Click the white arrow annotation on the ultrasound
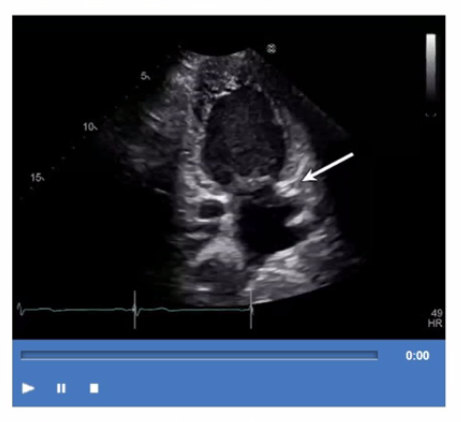Viewport: 461px width, 422px height. 328,167
